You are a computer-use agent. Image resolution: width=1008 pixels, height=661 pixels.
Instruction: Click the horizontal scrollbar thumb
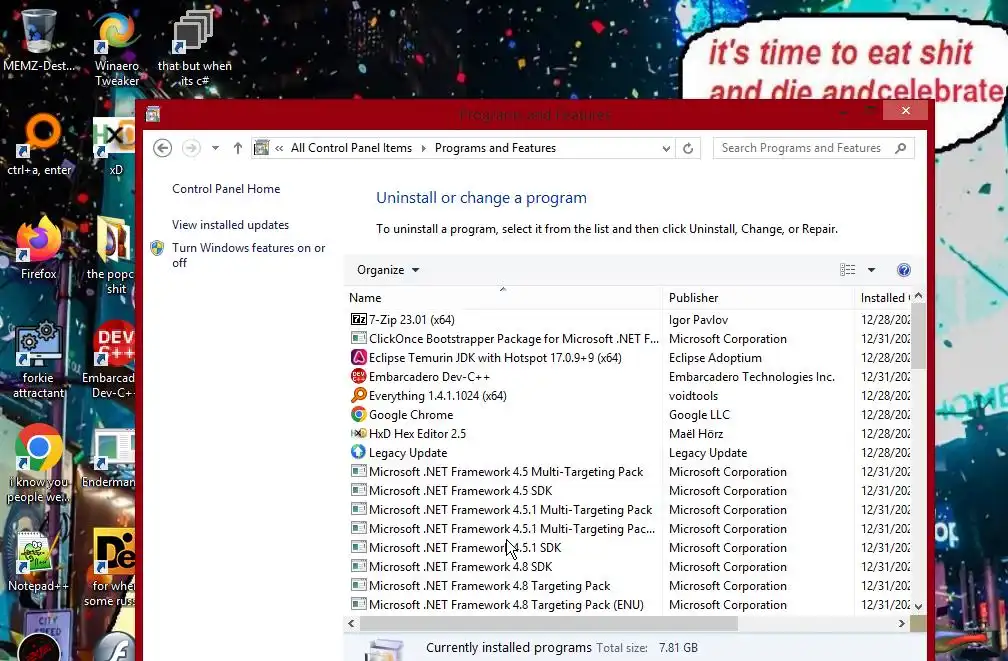pos(548,623)
